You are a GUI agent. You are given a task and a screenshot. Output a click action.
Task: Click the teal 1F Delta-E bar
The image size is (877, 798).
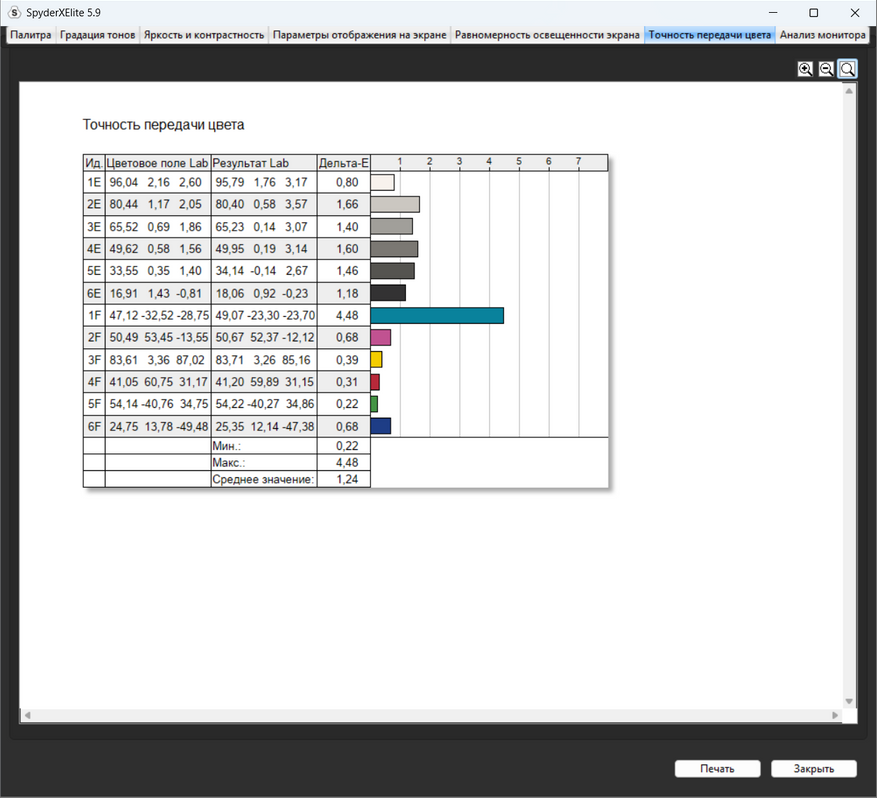[x=437, y=315]
